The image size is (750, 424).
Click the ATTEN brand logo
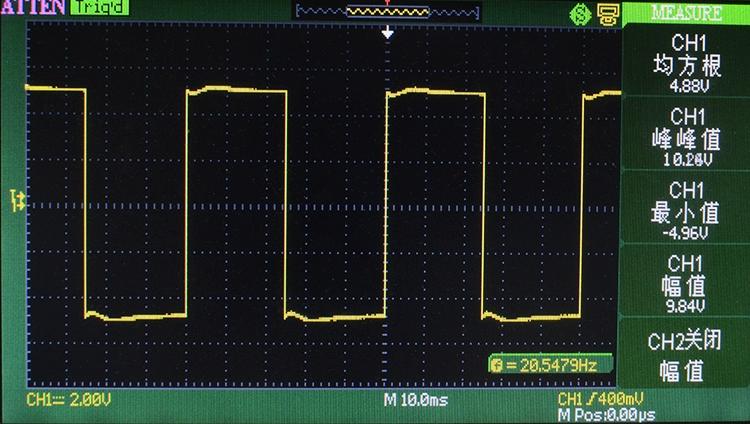[33, 9]
